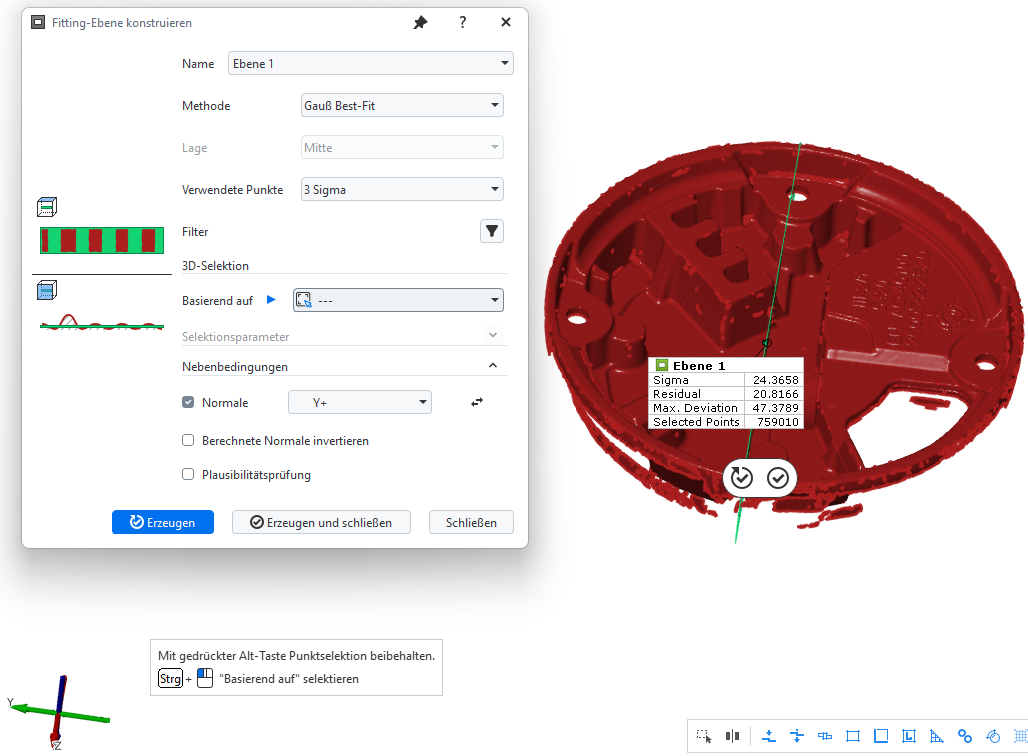Image resolution: width=1028 pixels, height=756 pixels.
Task: Enable Berechnete Normale invertieren checkbox
Action: click(188, 441)
